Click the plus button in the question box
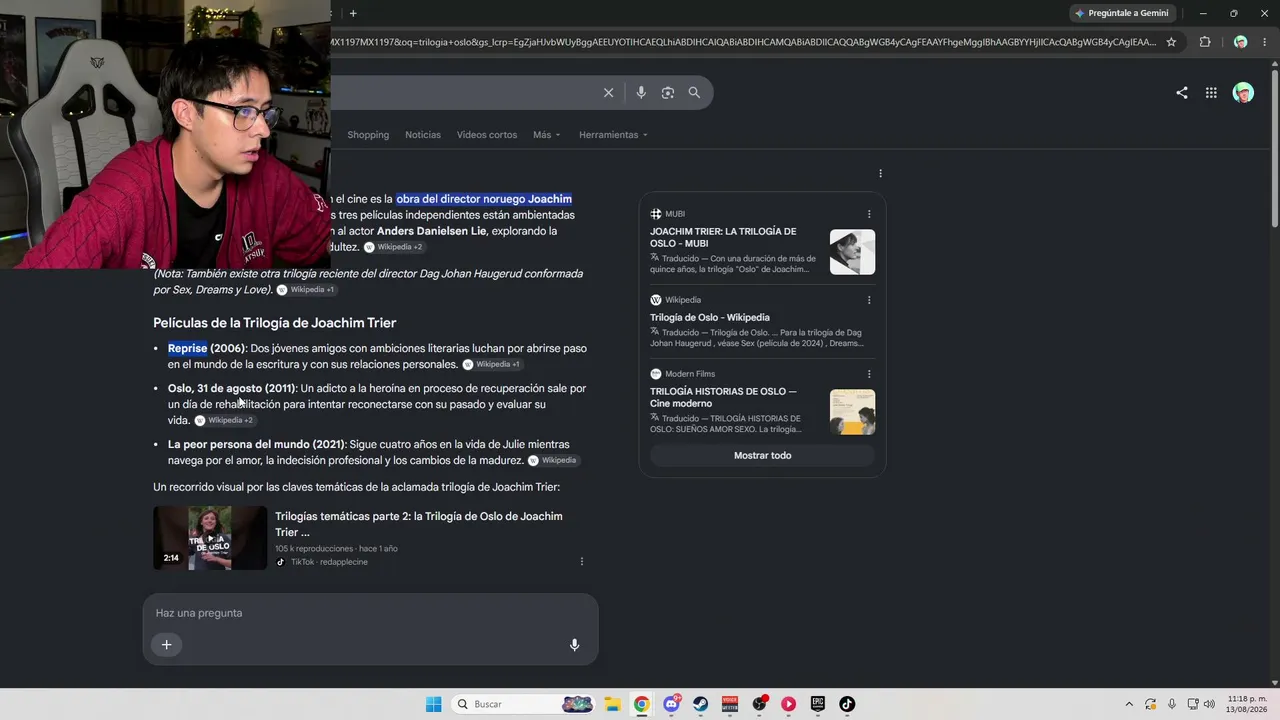Viewport: 1280px width, 720px height. click(x=167, y=645)
